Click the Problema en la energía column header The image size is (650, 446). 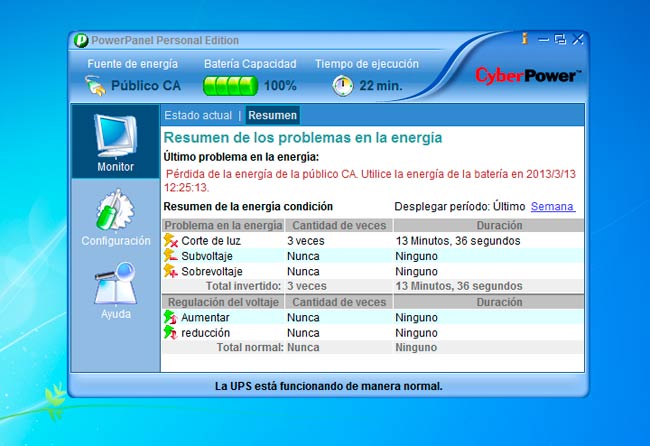coord(223,225)
